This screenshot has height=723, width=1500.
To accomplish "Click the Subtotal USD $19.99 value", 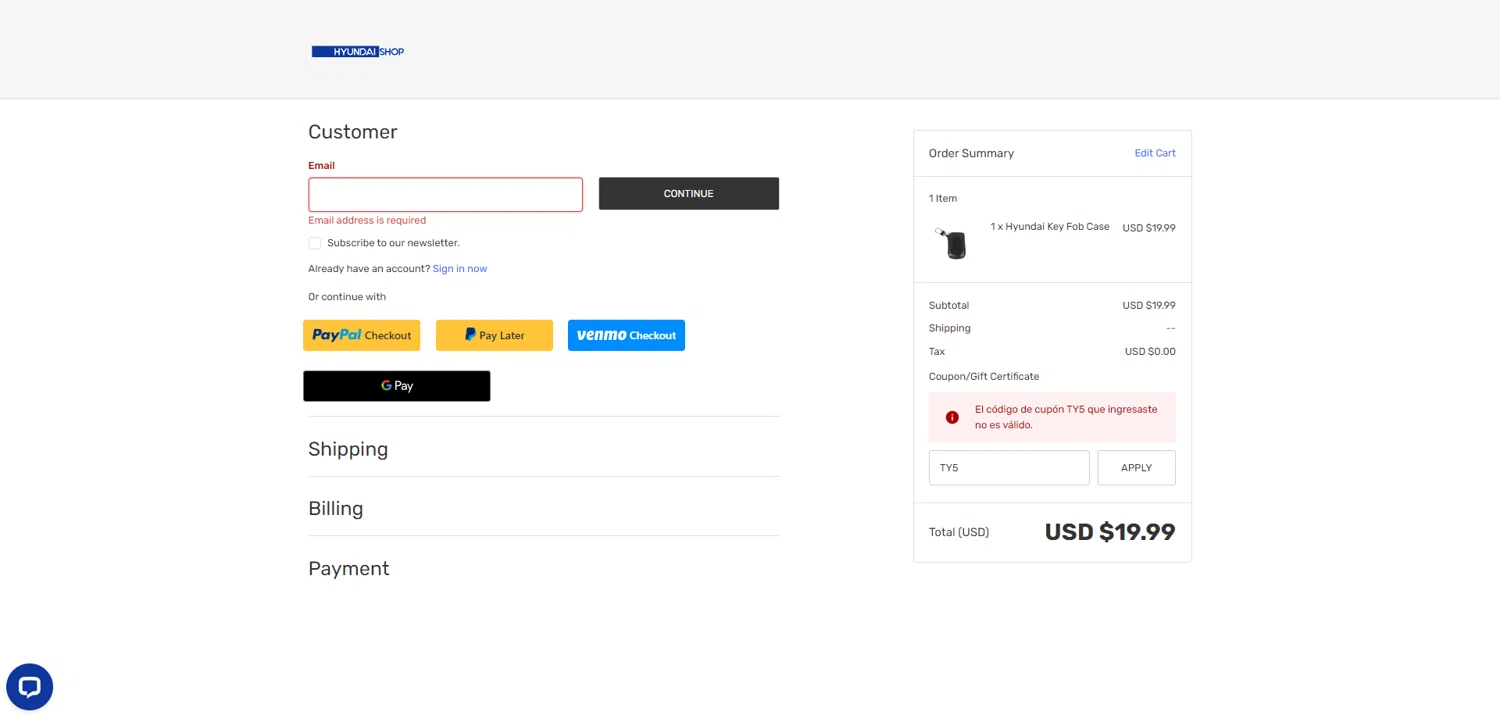I will (x=1149, y=306).
